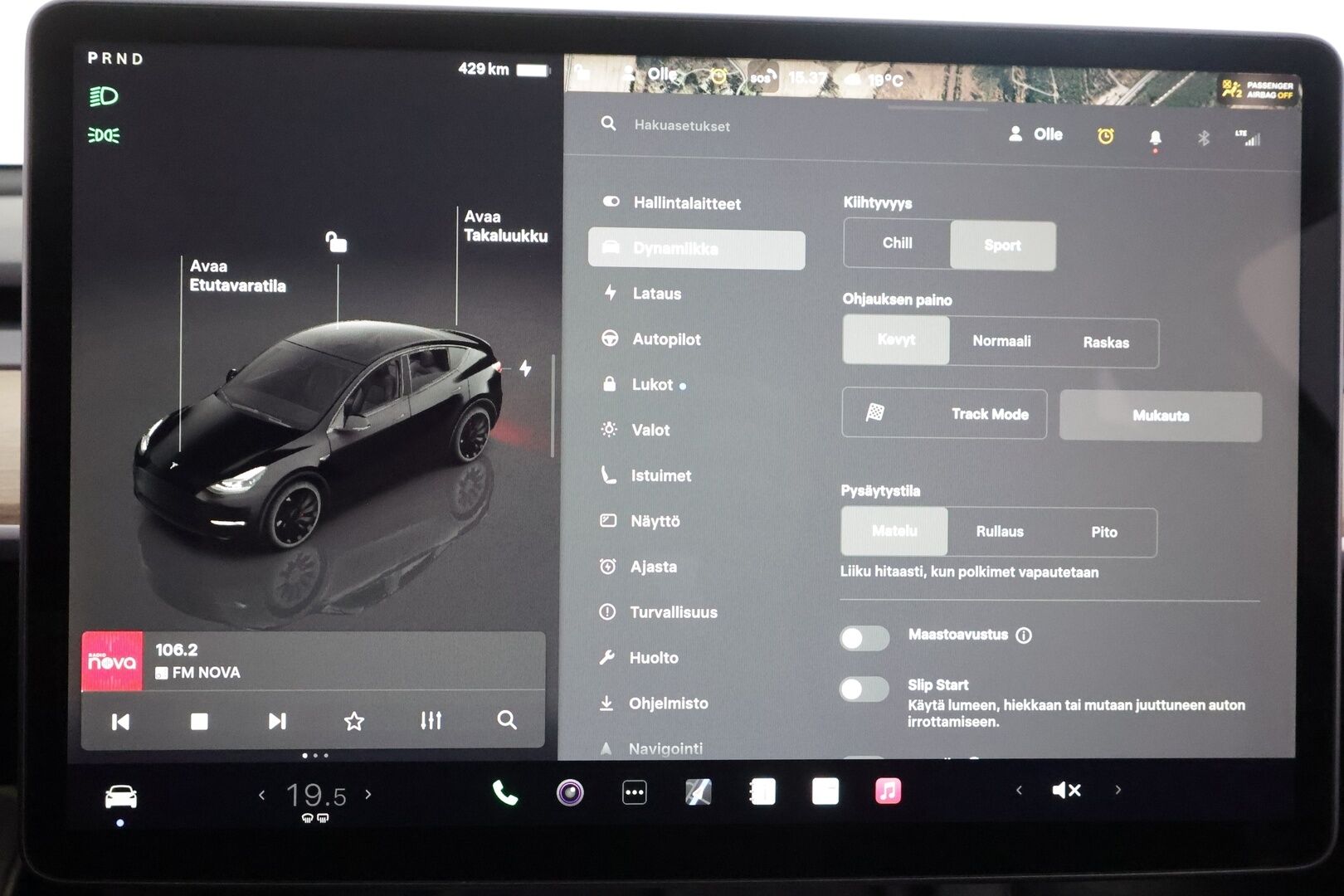
Task: Set acceleration to Sport
Action: [1002, 246]
